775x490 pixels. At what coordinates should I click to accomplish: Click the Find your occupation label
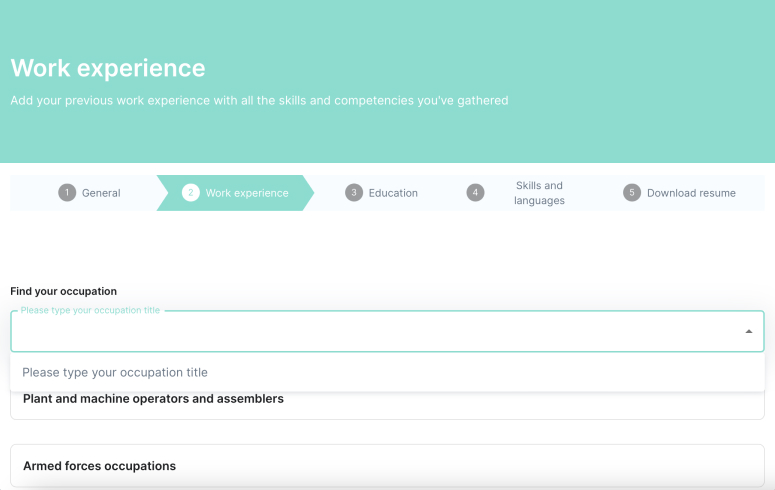click(63, 291)
